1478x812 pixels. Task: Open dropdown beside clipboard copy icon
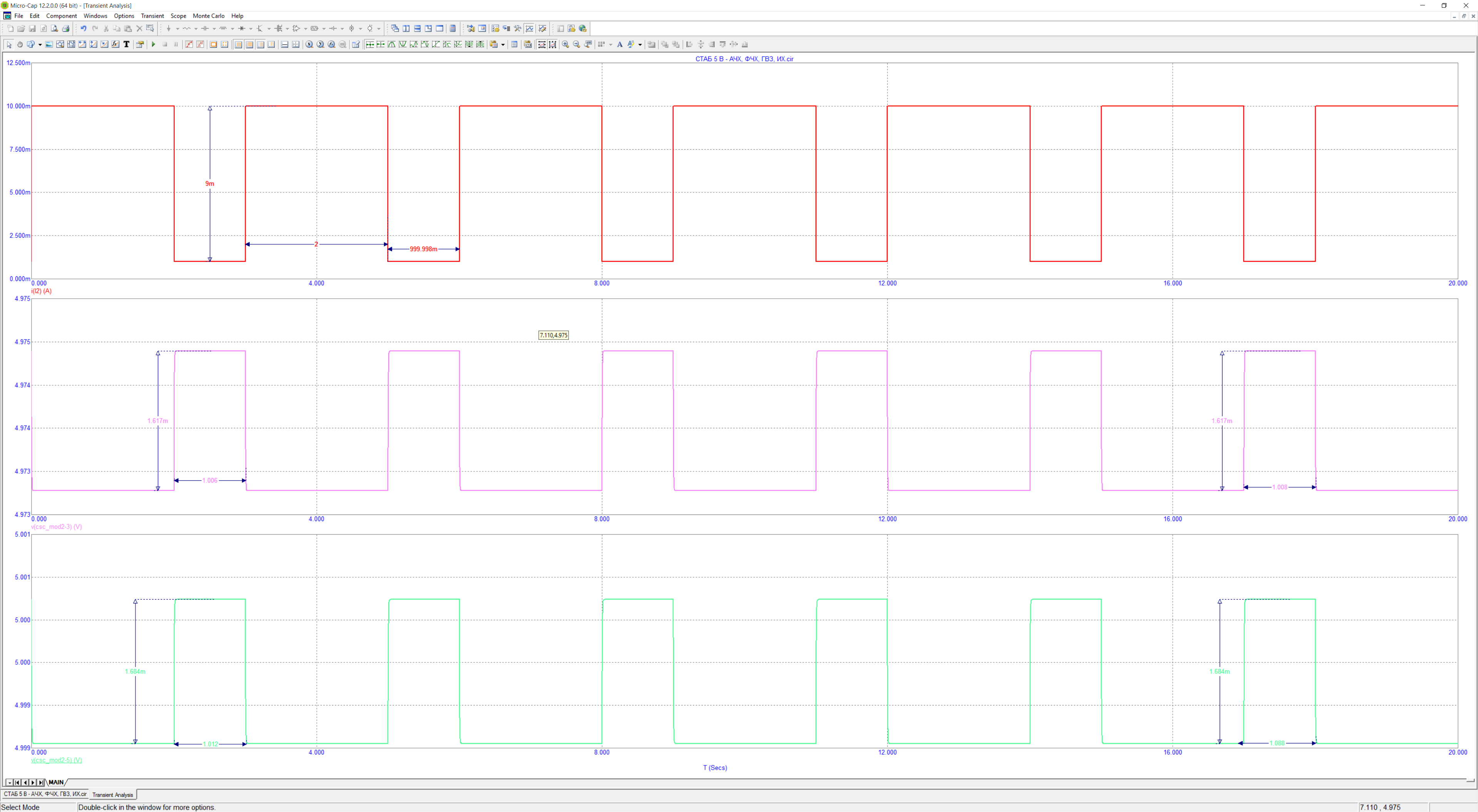click(x=503, y=45)
